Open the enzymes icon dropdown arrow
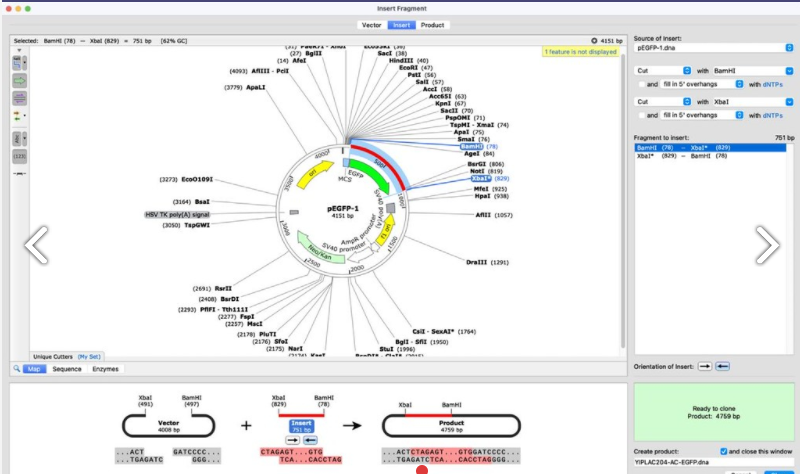The height and width of the screenshot is (474, 800). [x=24, y=63]
